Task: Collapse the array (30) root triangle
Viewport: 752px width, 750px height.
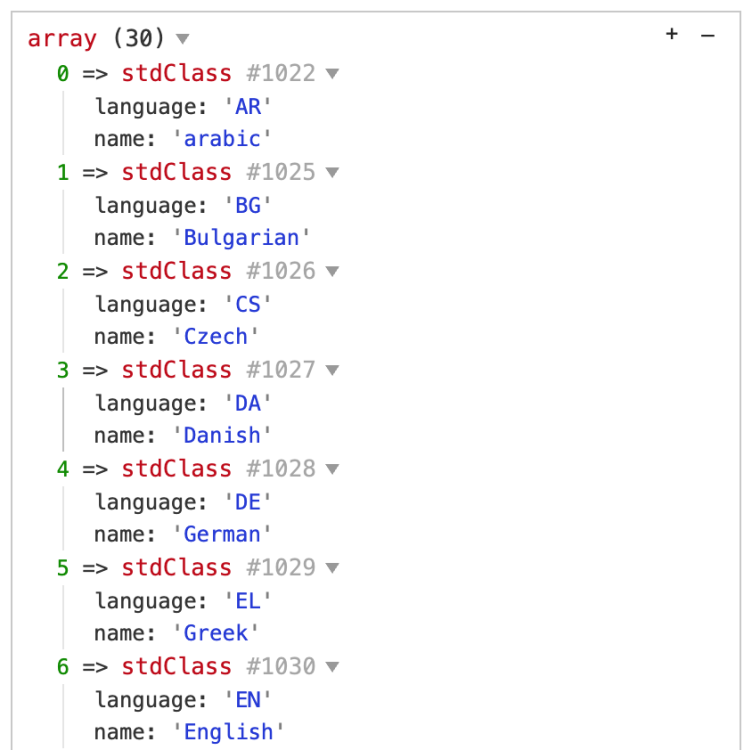Action: 182,40
